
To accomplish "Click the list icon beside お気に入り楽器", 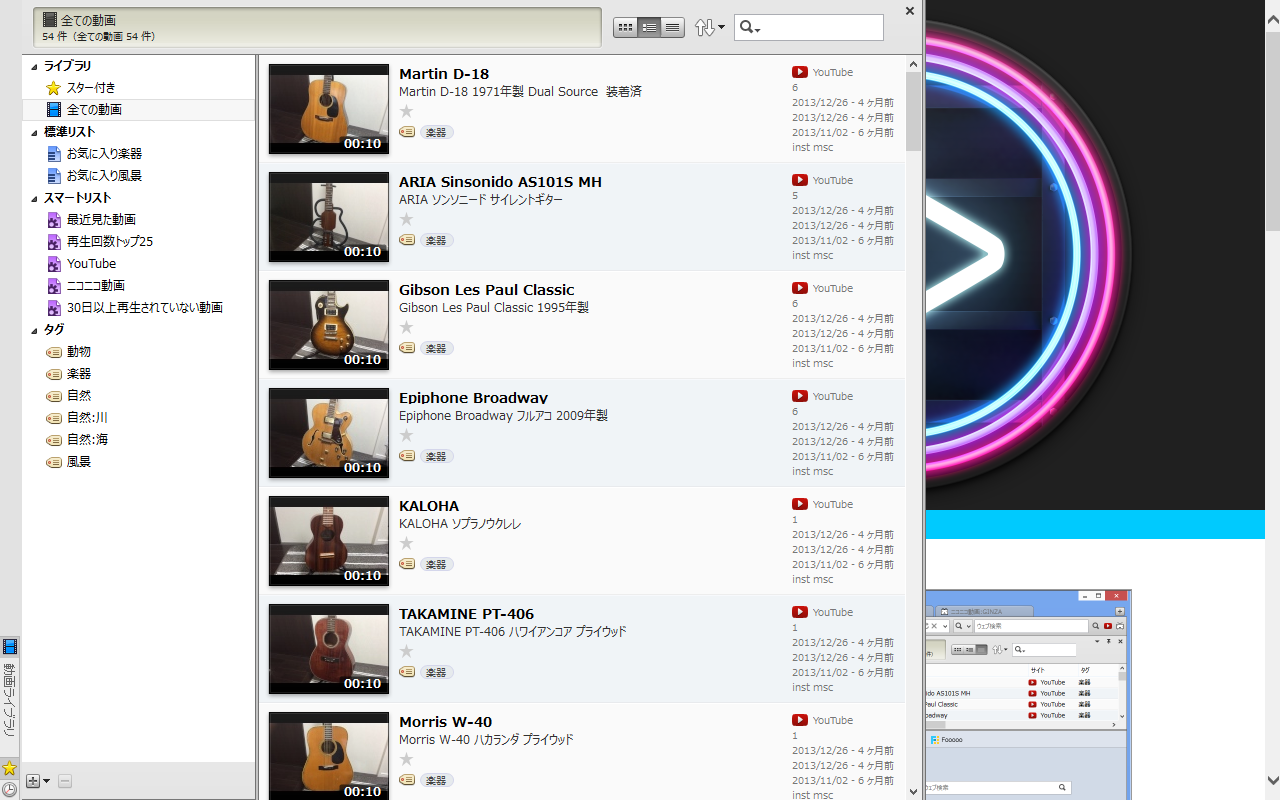I will (x=54, y=154).
